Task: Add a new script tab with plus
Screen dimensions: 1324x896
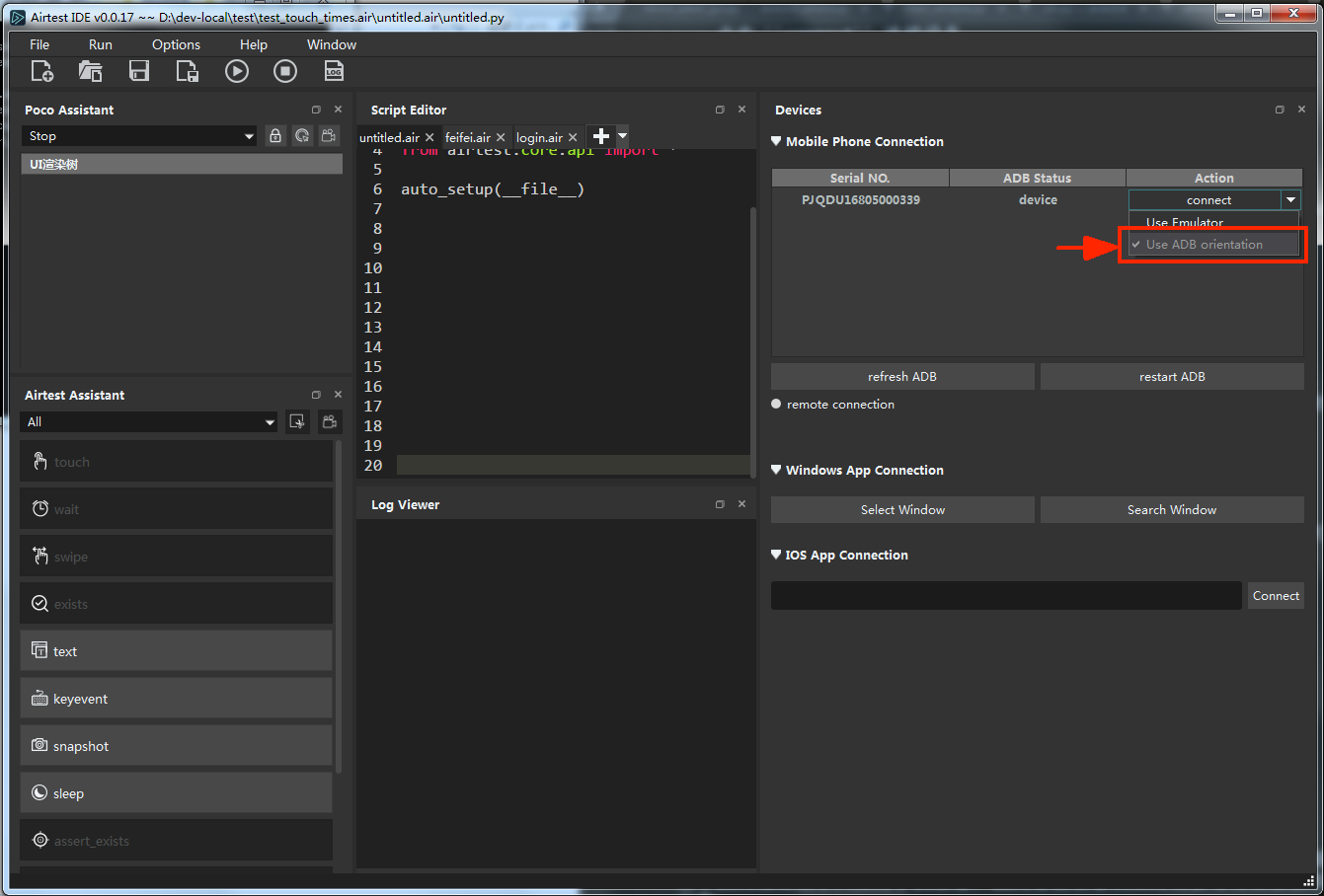Action: tap(600, 136)
